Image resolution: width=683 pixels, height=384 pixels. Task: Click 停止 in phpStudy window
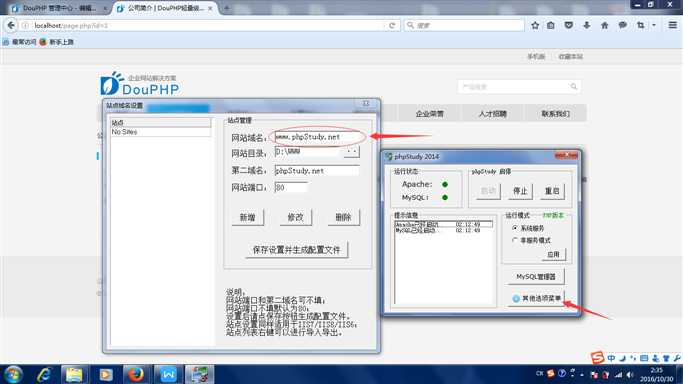(x=520, y=191)
